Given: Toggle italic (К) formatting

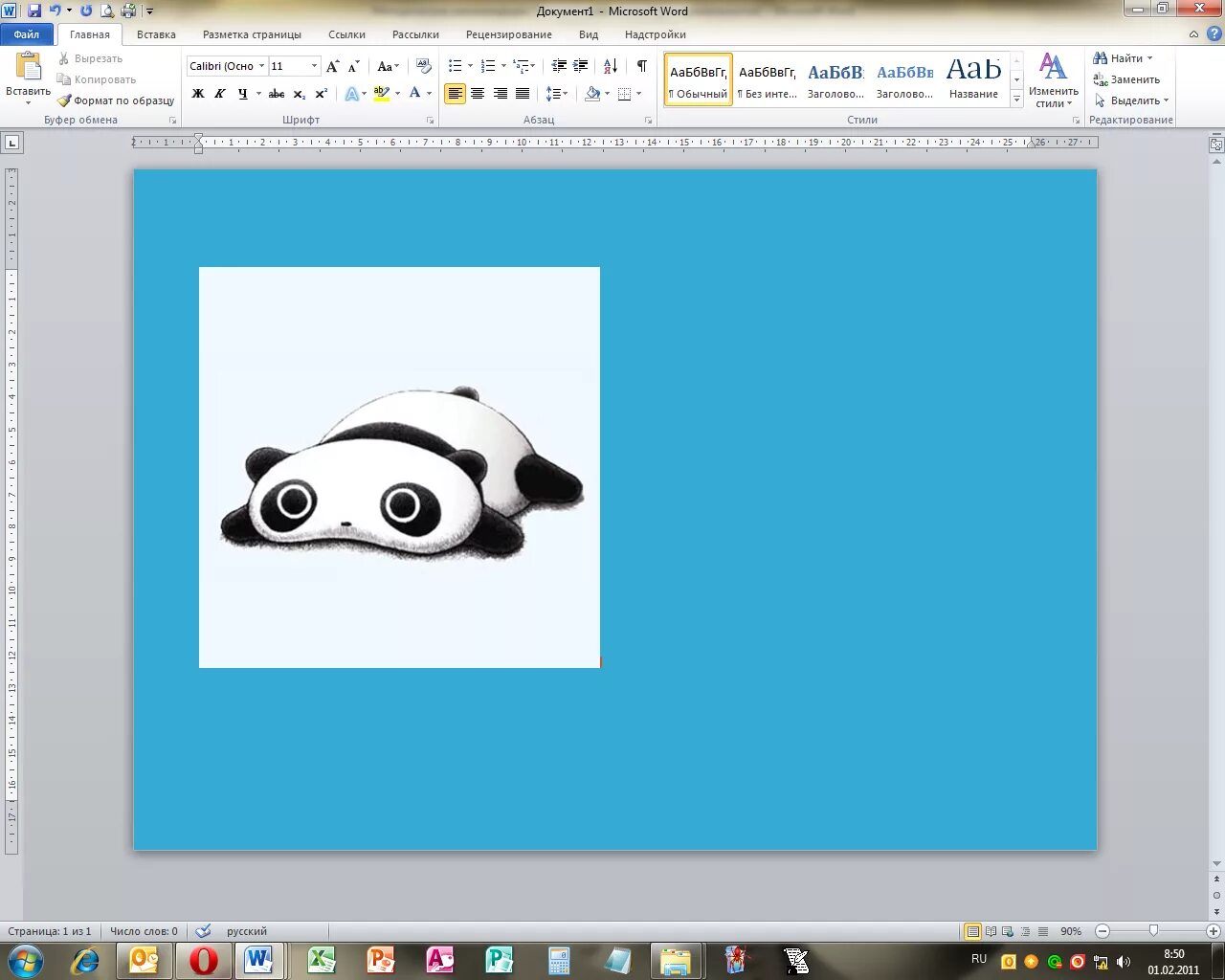Looking at the screenshot, I should click(x=220, y=93).
